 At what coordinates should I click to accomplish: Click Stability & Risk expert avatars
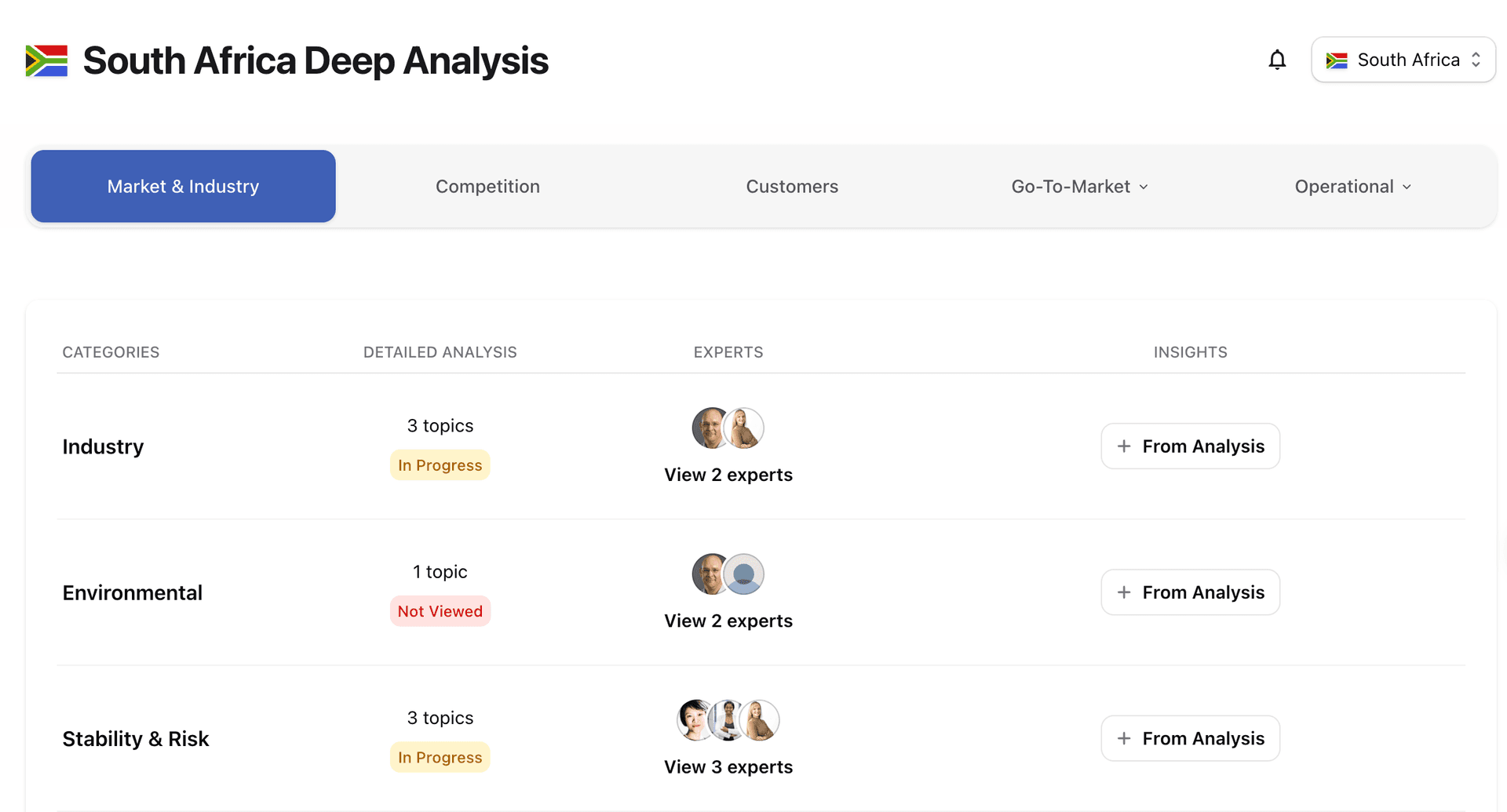[x=728, y=720]
